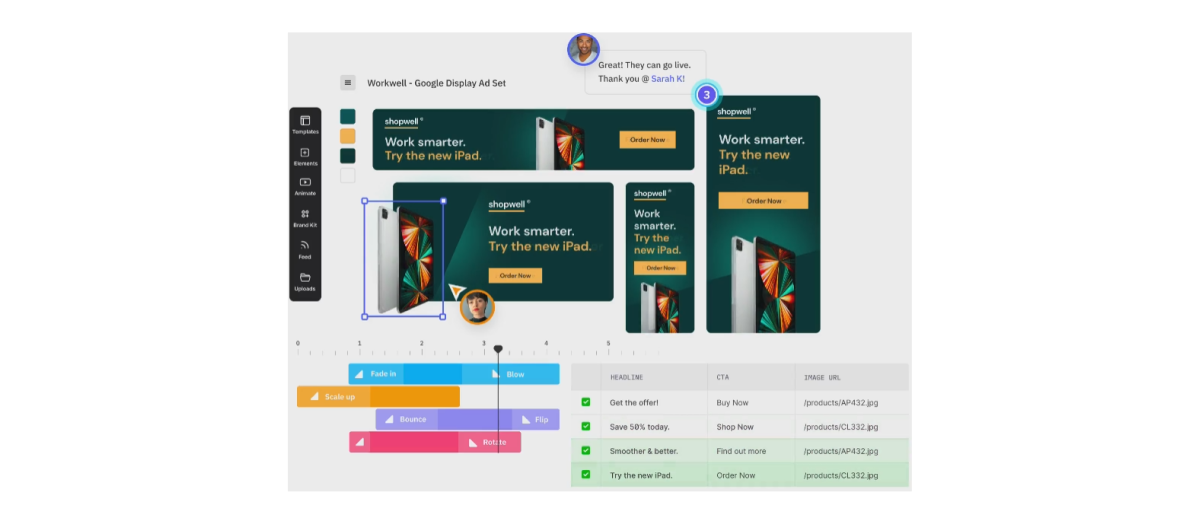Viewport: 1200px width, 522px height.
Task: Uncheck the 'Get the offer!' row checkbox
Action: pos(586,402)
